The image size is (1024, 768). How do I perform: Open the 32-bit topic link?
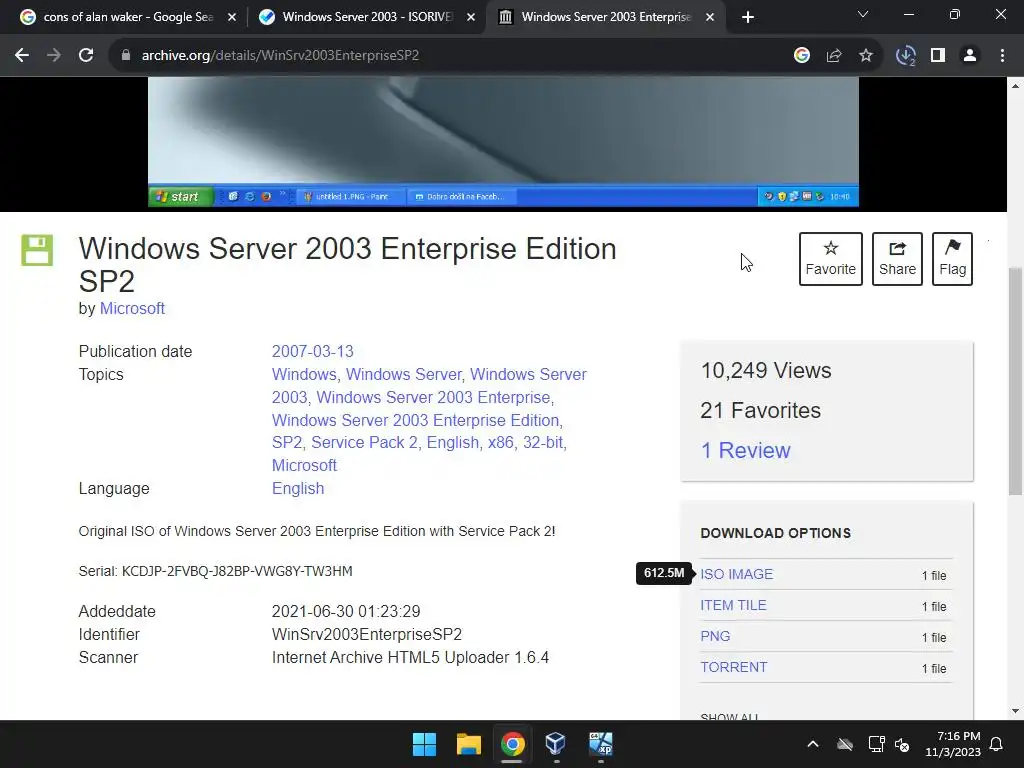543,442
